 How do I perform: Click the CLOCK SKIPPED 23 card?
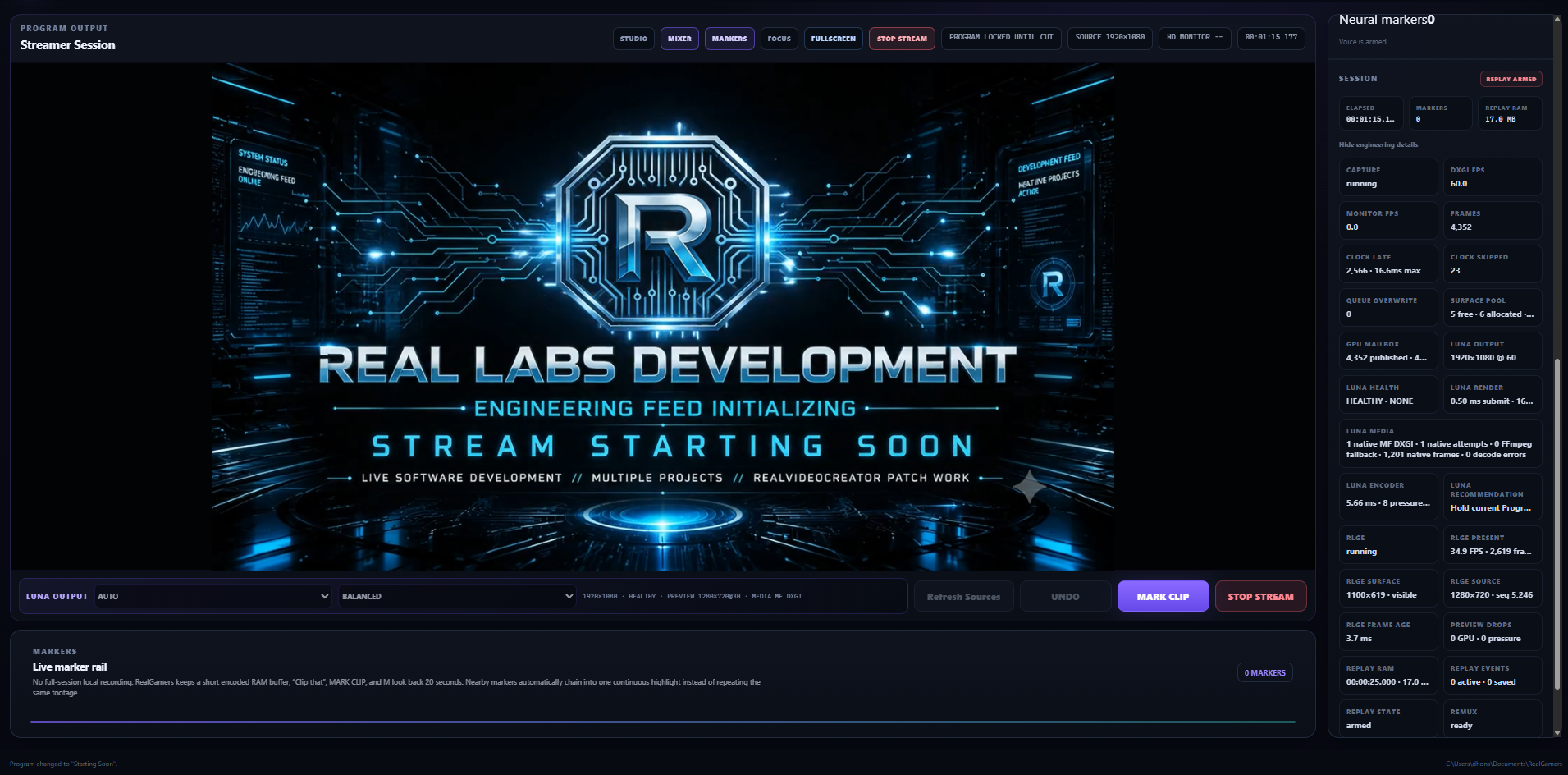tap(1493, 264)
